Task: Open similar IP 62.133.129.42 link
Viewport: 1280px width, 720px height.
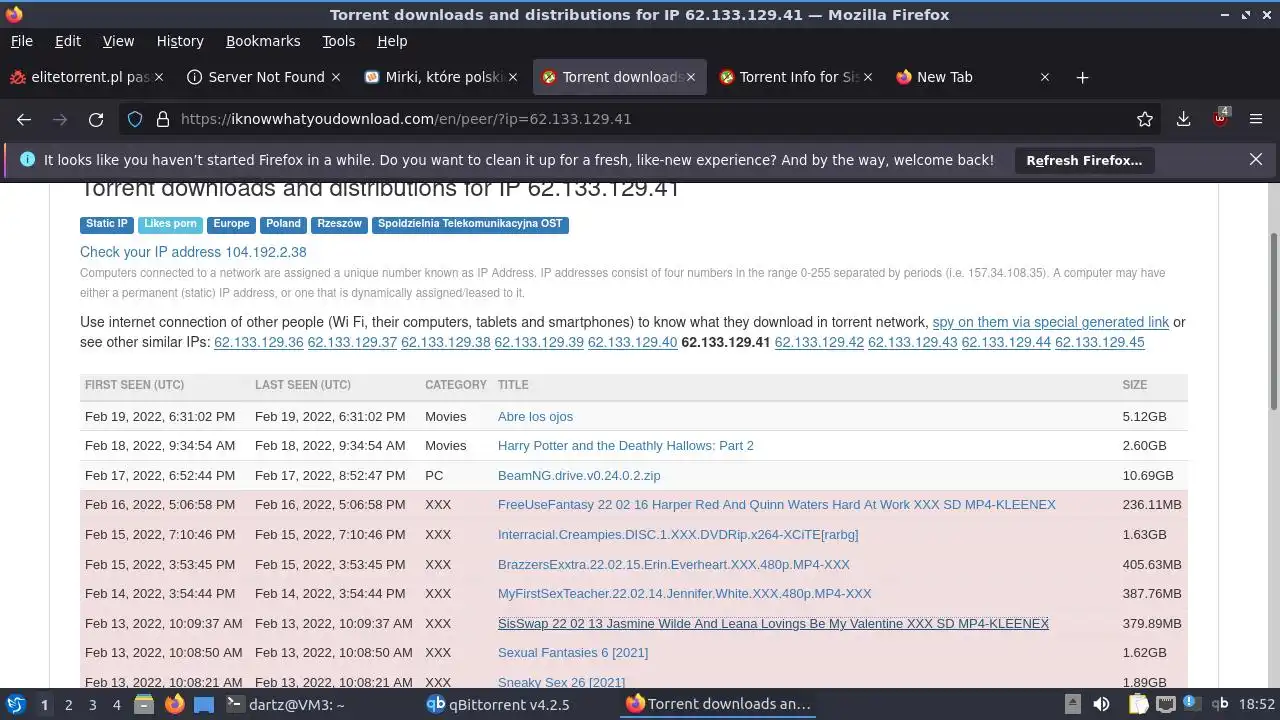Action: point(819,342)
